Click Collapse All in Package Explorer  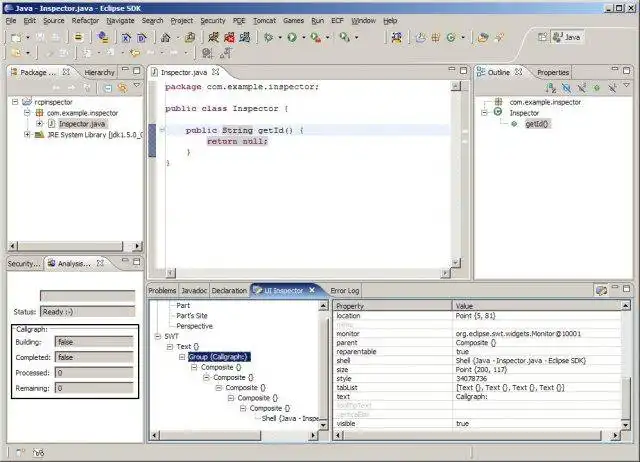pos(107,87)
